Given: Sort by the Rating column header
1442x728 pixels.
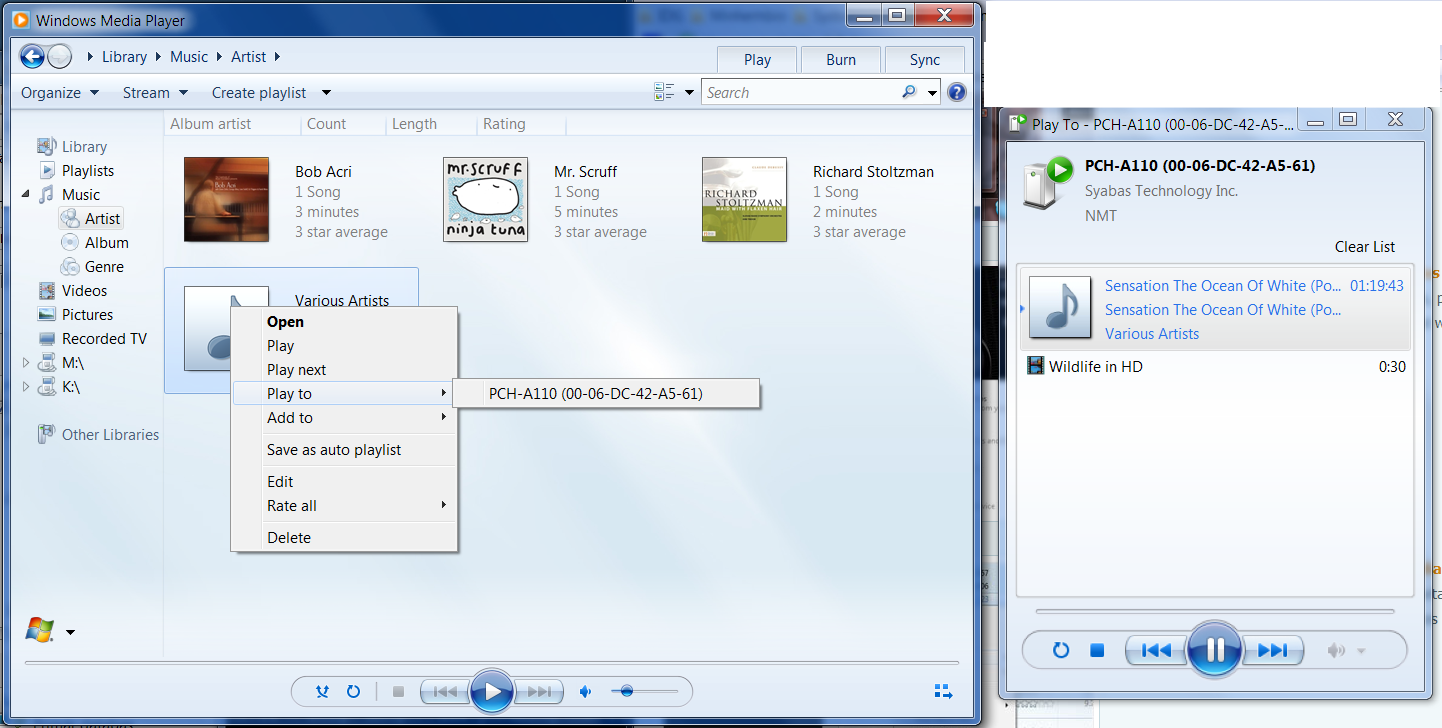Looking at the screenshot, I should 521,124.
